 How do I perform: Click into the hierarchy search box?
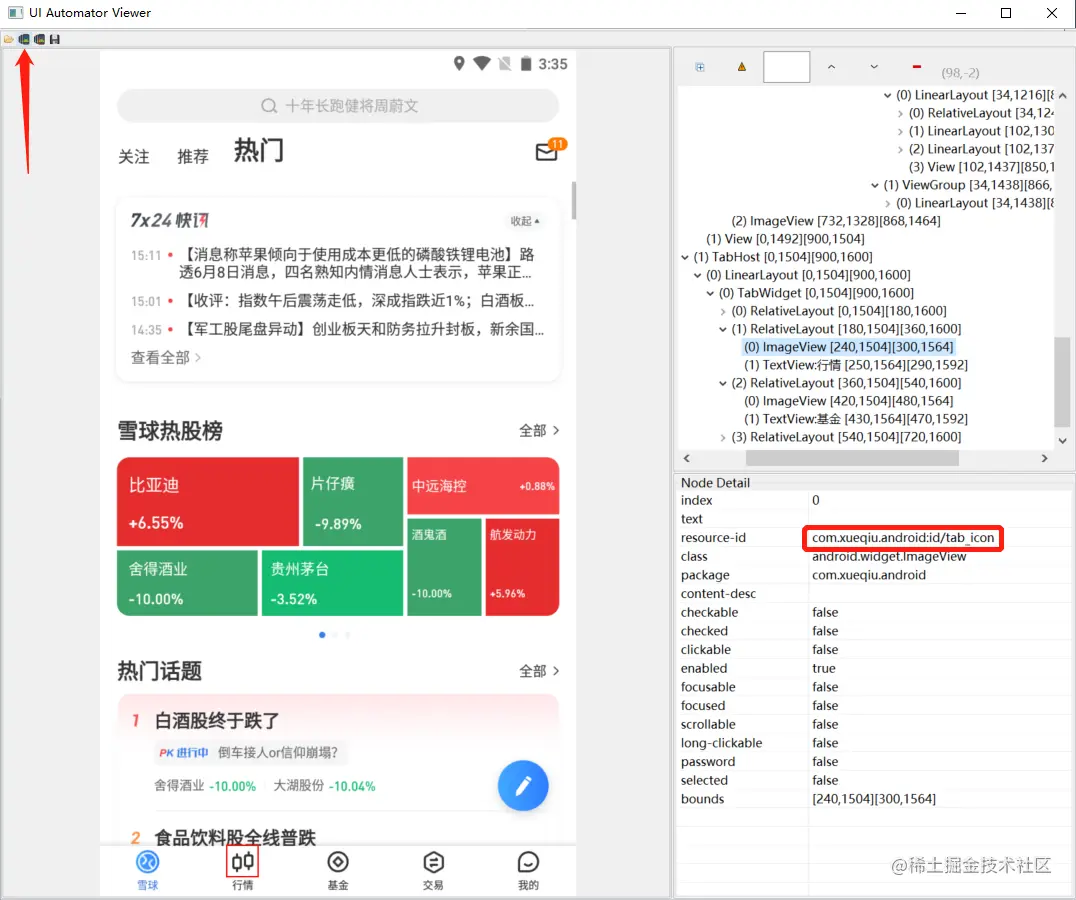pos(786,67)
